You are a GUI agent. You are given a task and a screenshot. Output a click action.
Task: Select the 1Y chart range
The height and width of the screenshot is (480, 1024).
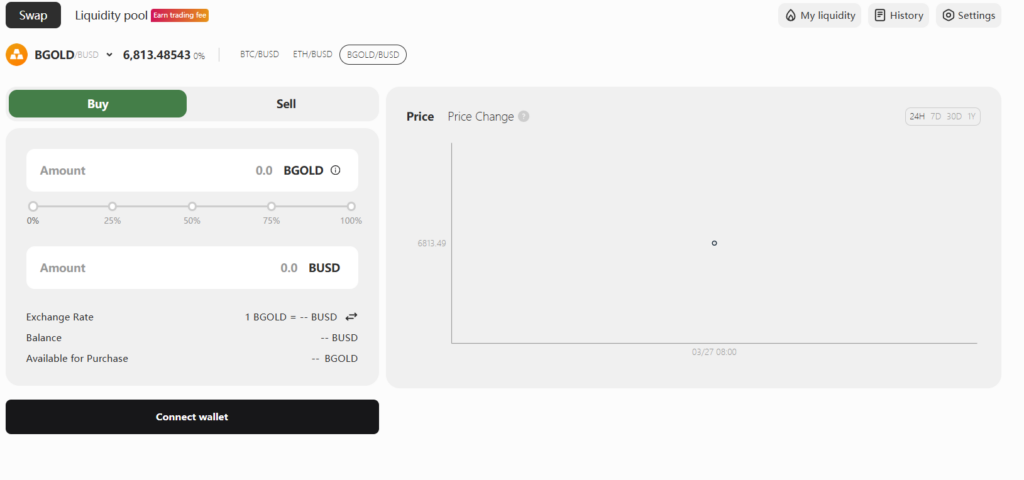(x=971, y=117)
